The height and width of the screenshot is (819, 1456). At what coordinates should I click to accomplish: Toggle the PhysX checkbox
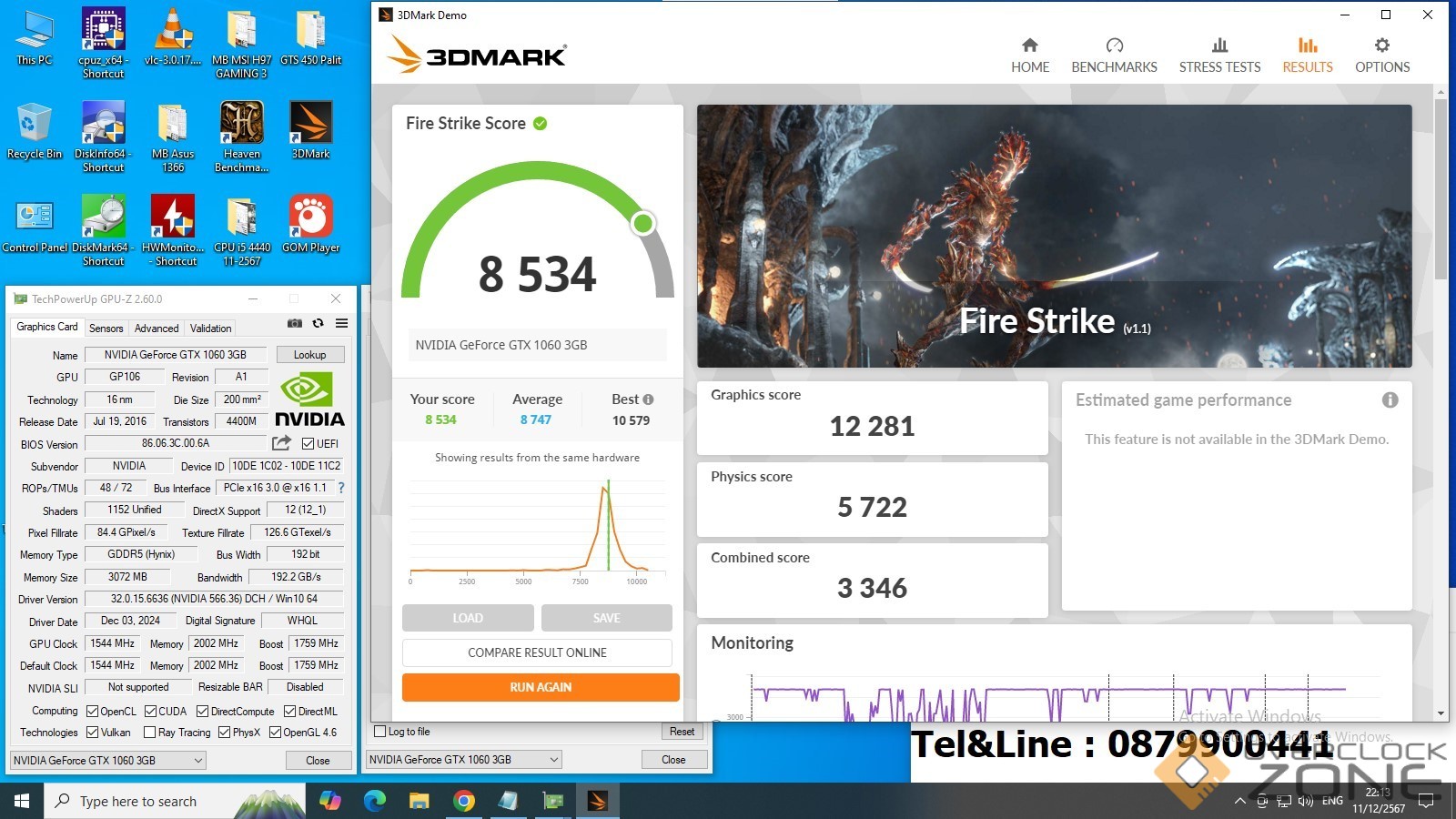click(224, 733)
